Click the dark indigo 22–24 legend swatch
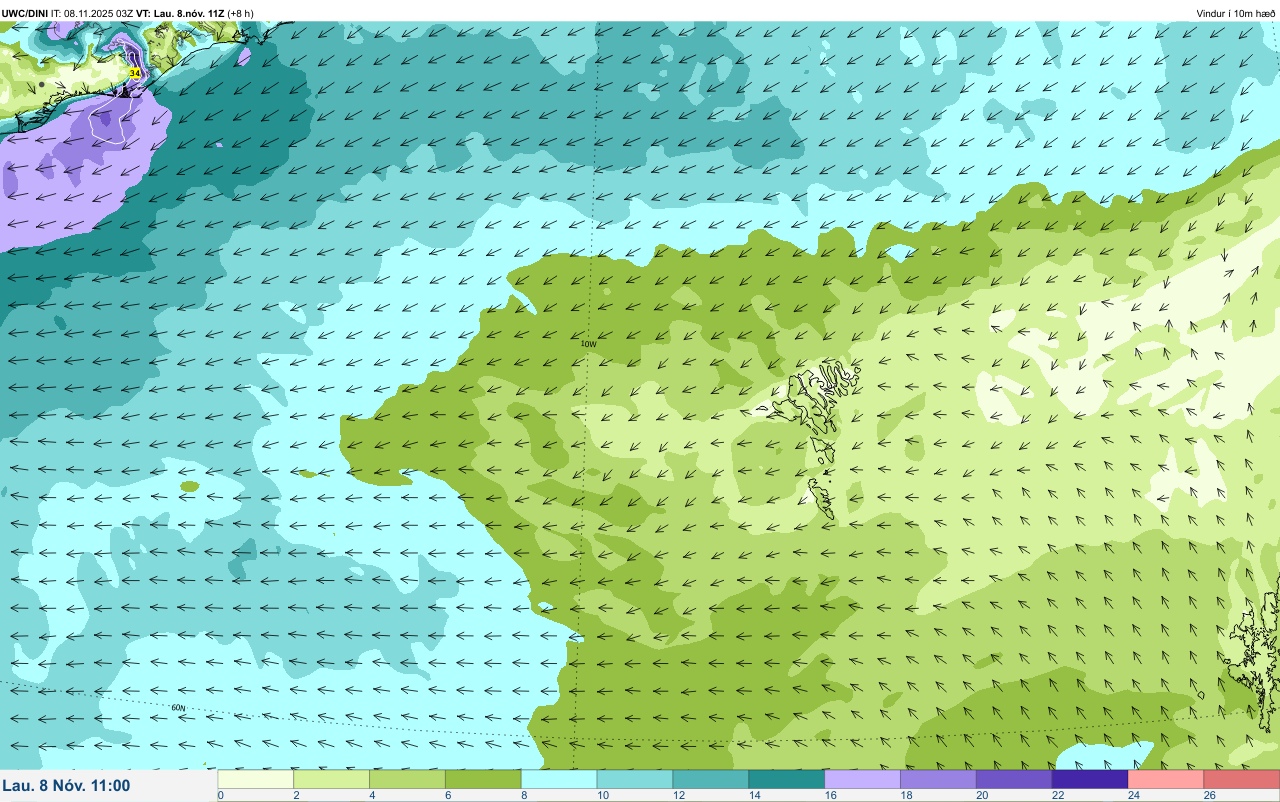This screenshot has width=1280, height=802. [1091, 779]
